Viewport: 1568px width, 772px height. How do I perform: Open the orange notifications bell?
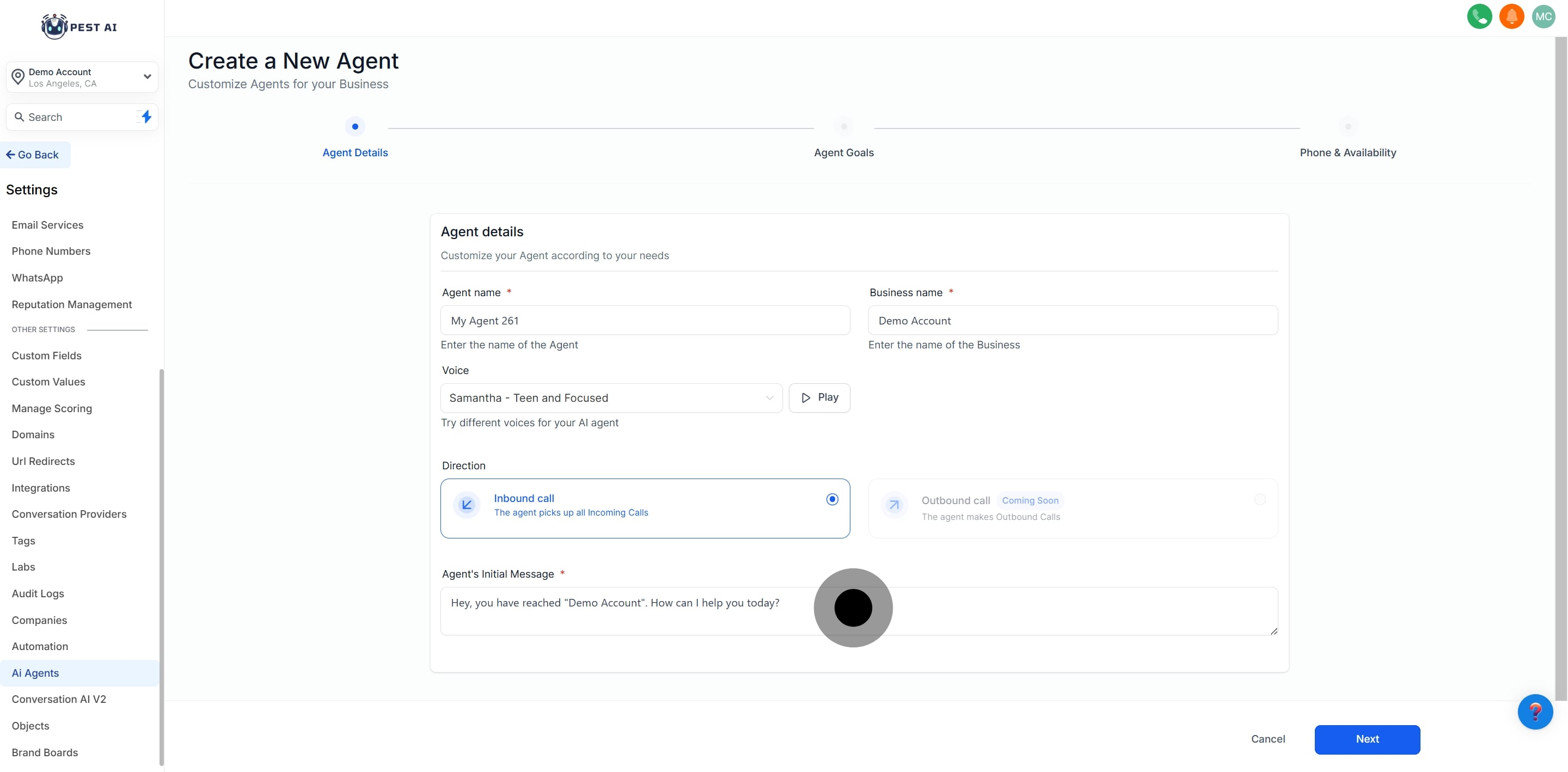point(1511,16)
